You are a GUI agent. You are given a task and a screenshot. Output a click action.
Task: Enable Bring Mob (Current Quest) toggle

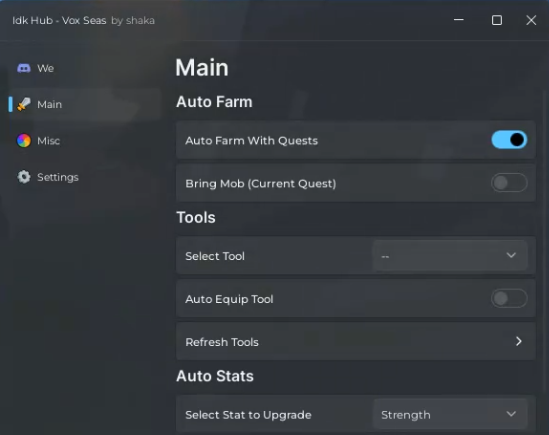pos(509,183)
